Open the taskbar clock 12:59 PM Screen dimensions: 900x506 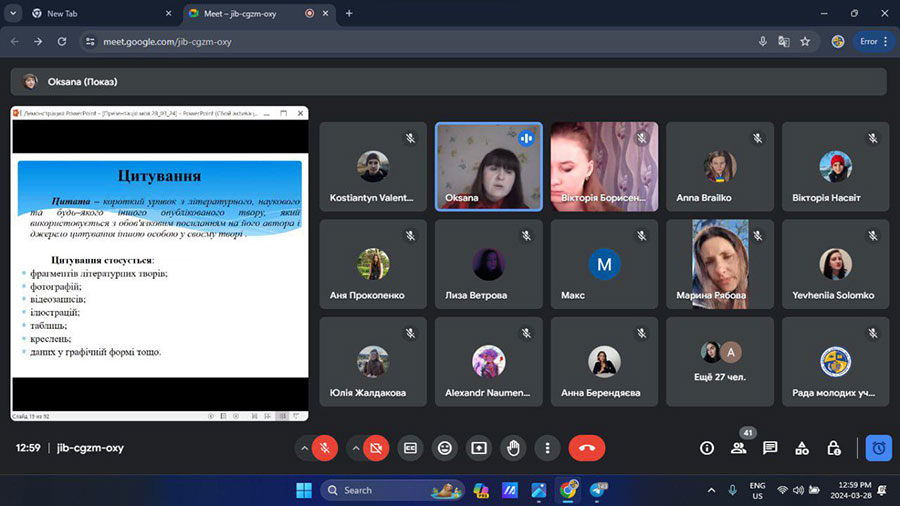point(851,490)
